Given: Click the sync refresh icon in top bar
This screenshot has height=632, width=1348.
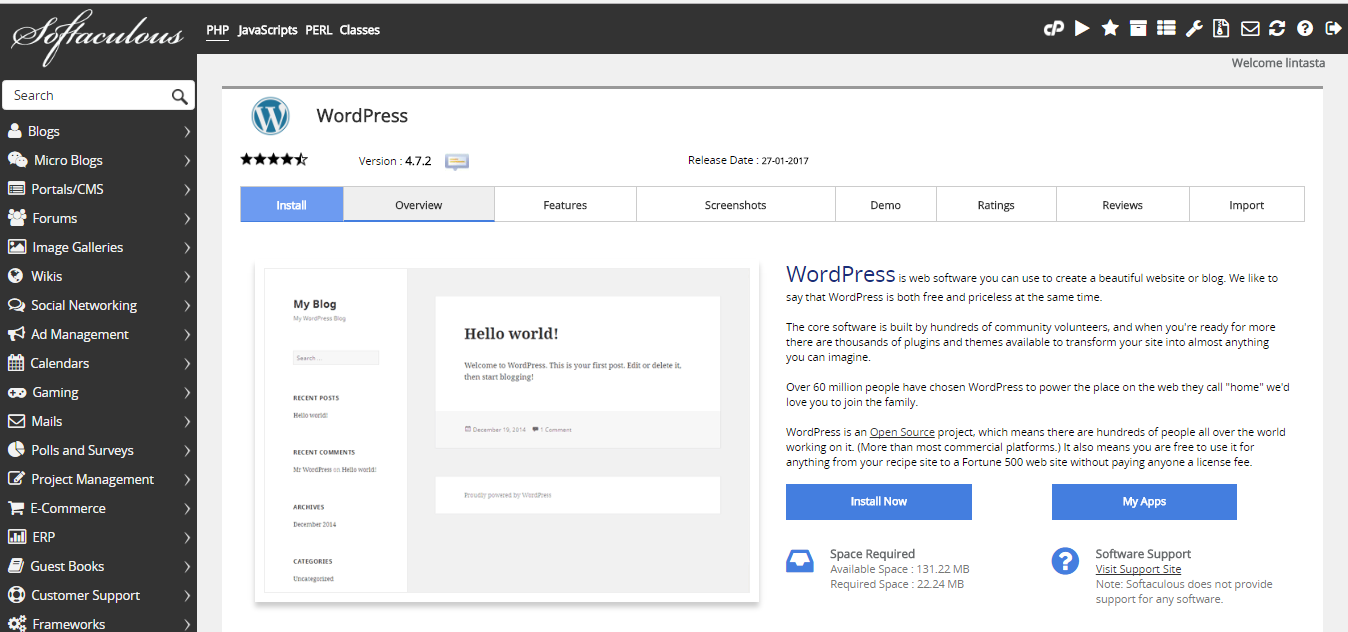Looking at the screenshot, I should [1277, 28].
